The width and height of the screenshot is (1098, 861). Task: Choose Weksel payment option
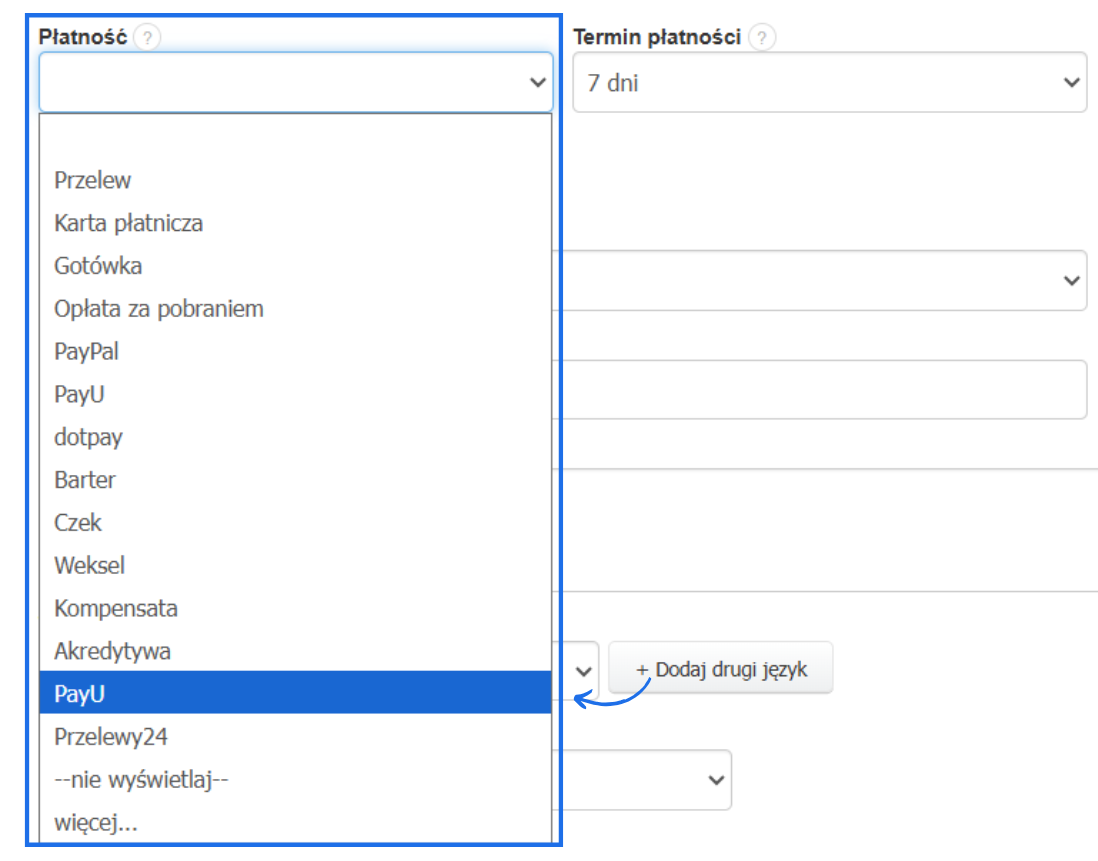[x=90, y=566]
